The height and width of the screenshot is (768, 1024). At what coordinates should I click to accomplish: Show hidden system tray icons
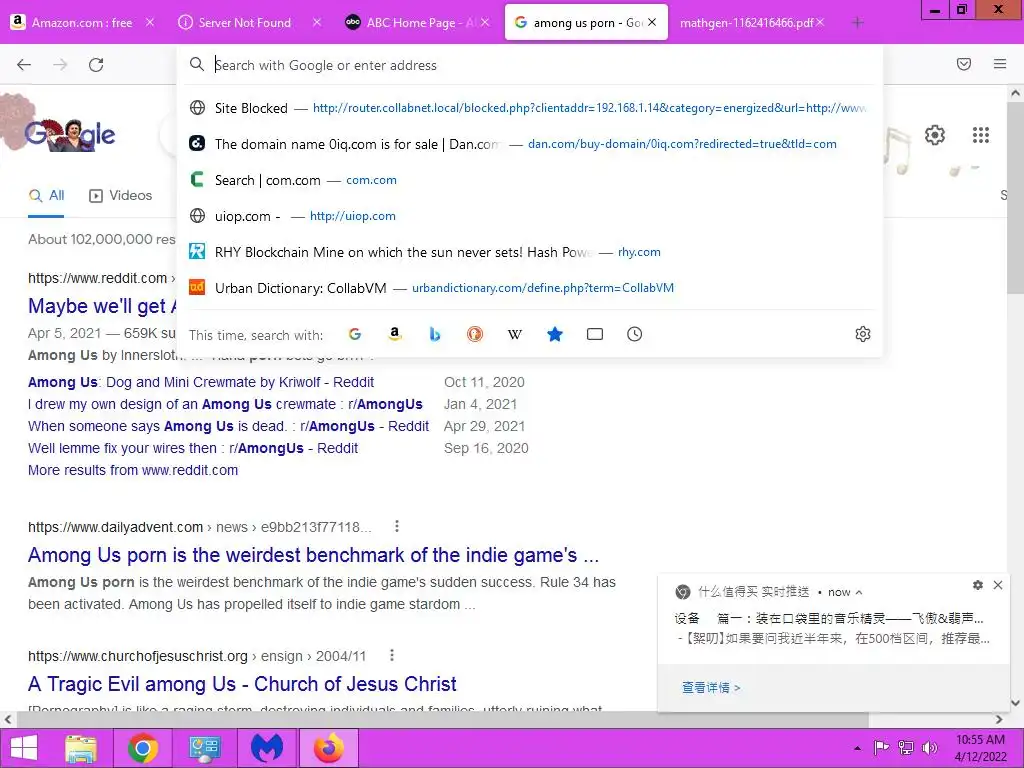pyautogui.click(x=857, y=748)
